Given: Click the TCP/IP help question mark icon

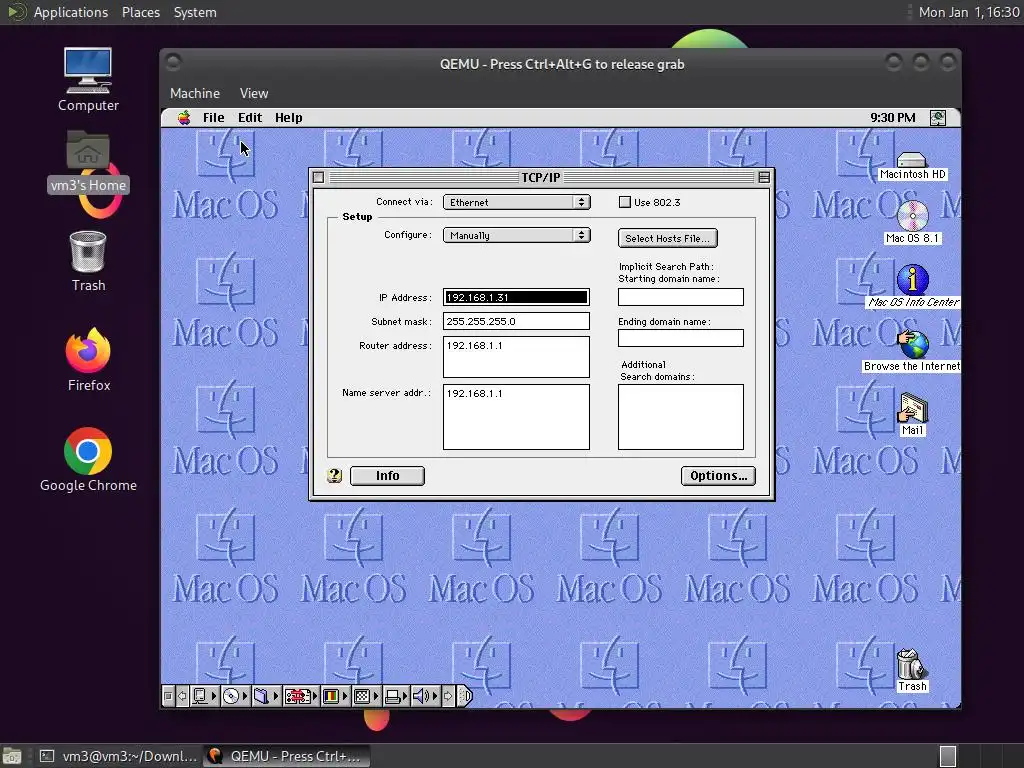Looking at the screenshot, I should click(334, 475).
